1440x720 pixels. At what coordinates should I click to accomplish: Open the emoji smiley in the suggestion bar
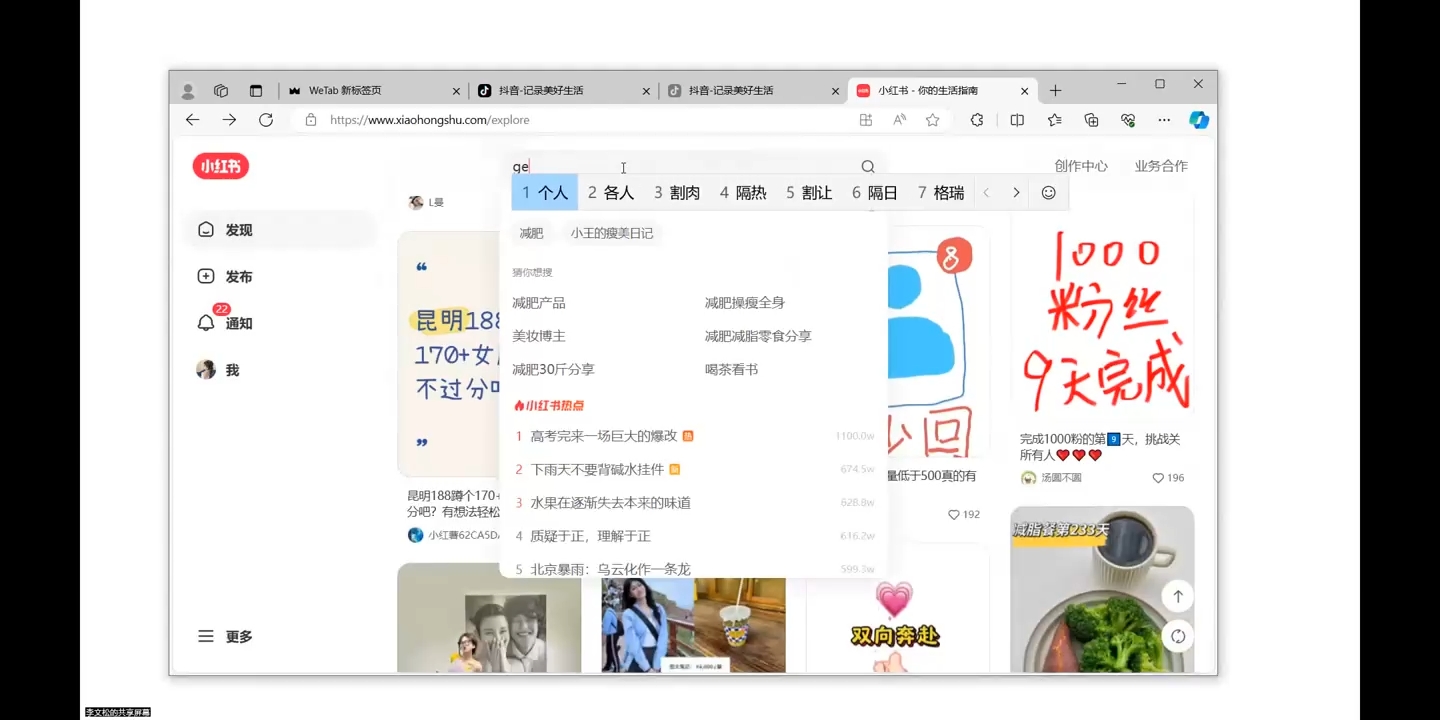point(1048,191)
